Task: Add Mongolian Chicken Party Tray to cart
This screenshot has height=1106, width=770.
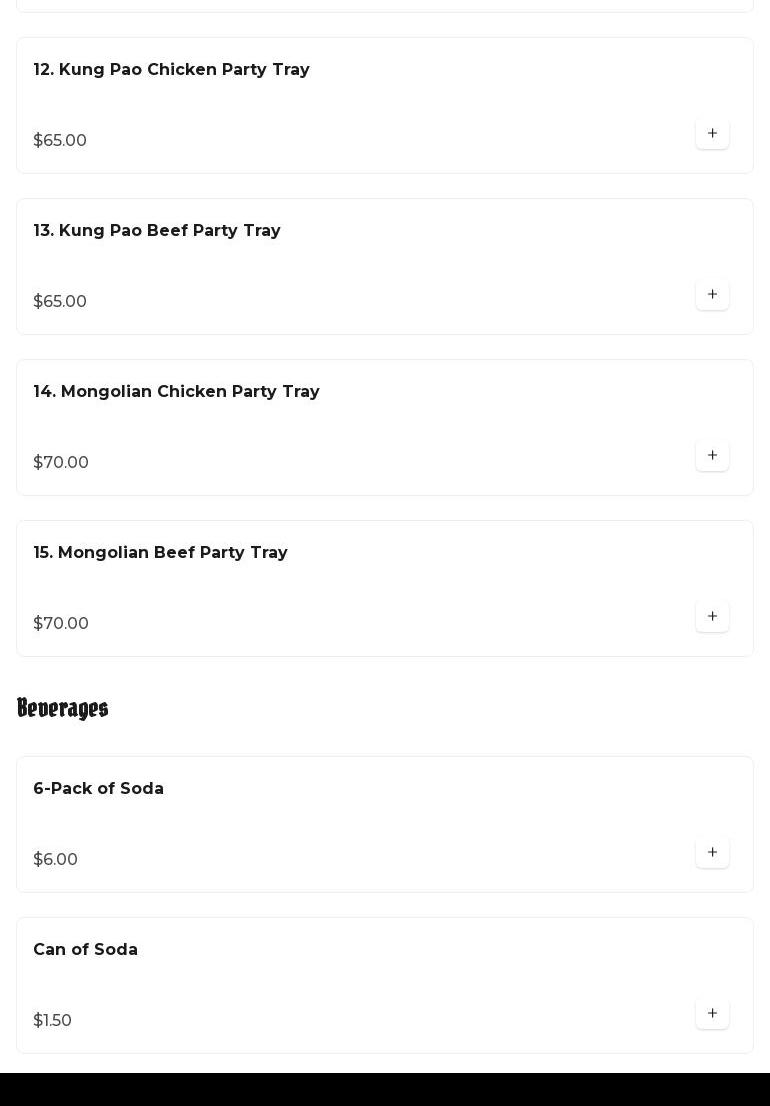Action: coord(712,456)
